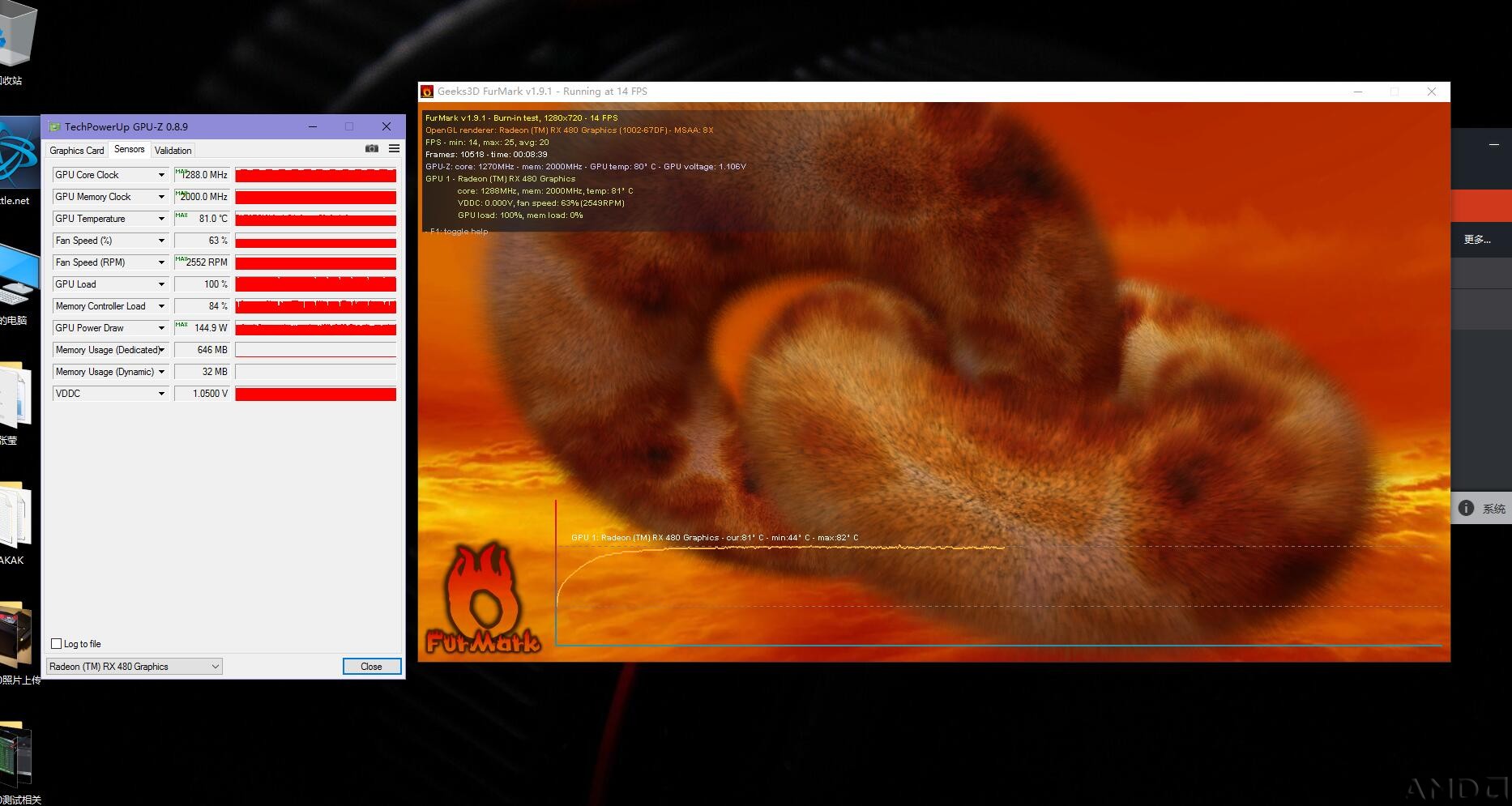The height and width of the screenshot is (806, 1512).
Task: Click GPU Temperature history graph
Action: pyautogui.click(x=315, y=219)
